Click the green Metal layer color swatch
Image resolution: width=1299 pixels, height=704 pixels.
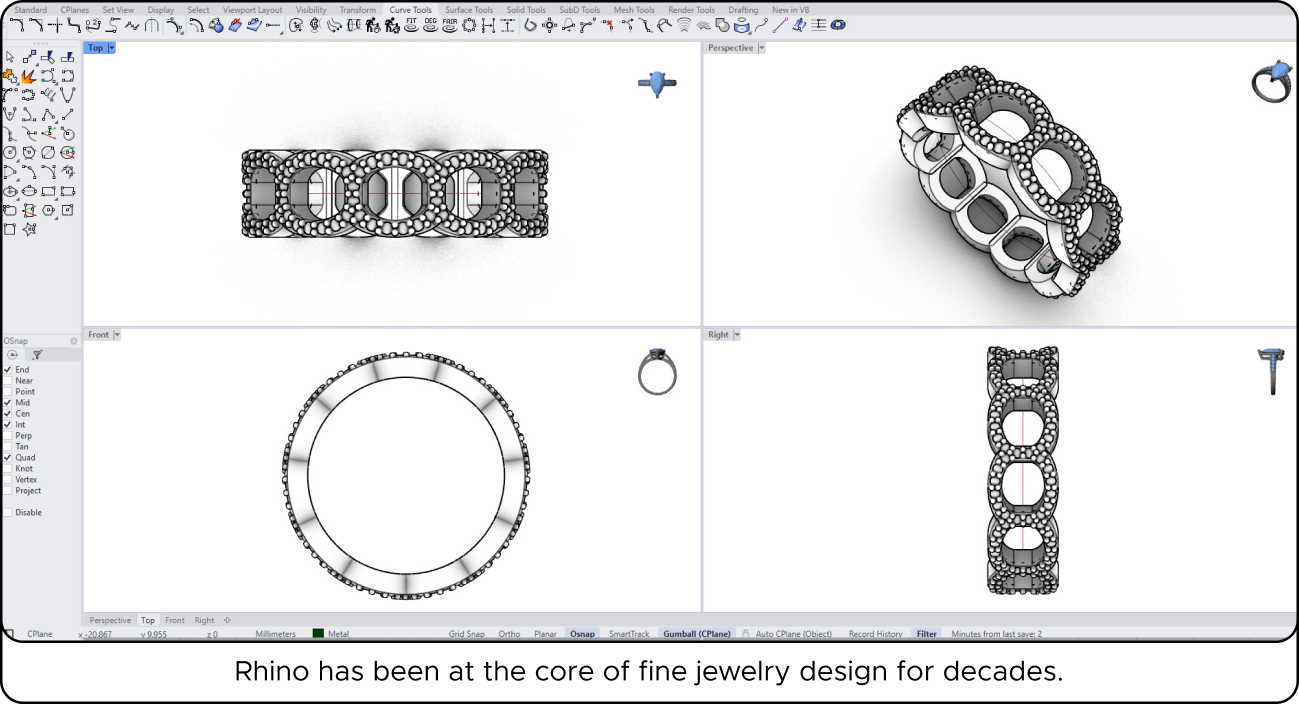click(318, 634)
